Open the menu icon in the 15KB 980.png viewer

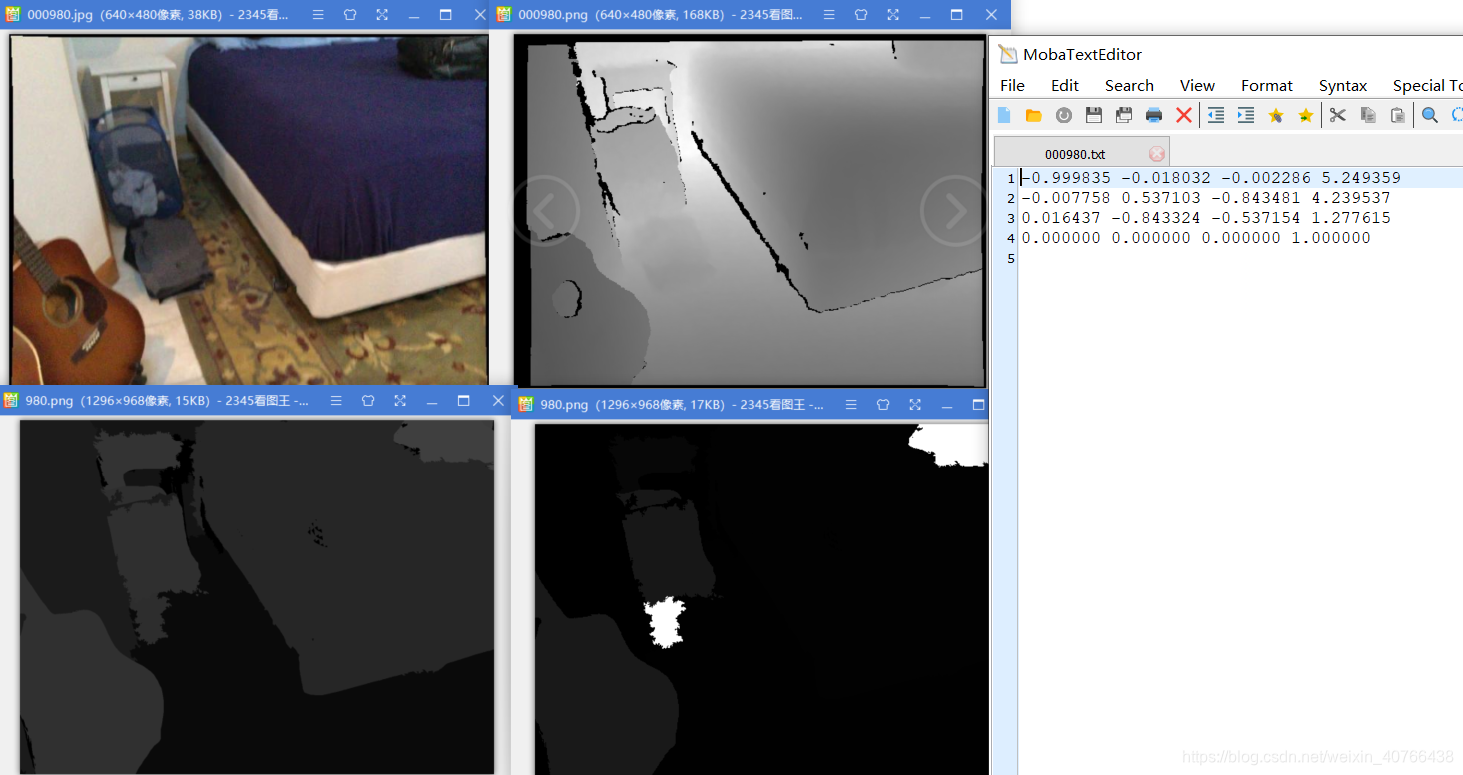pos(336,400)
